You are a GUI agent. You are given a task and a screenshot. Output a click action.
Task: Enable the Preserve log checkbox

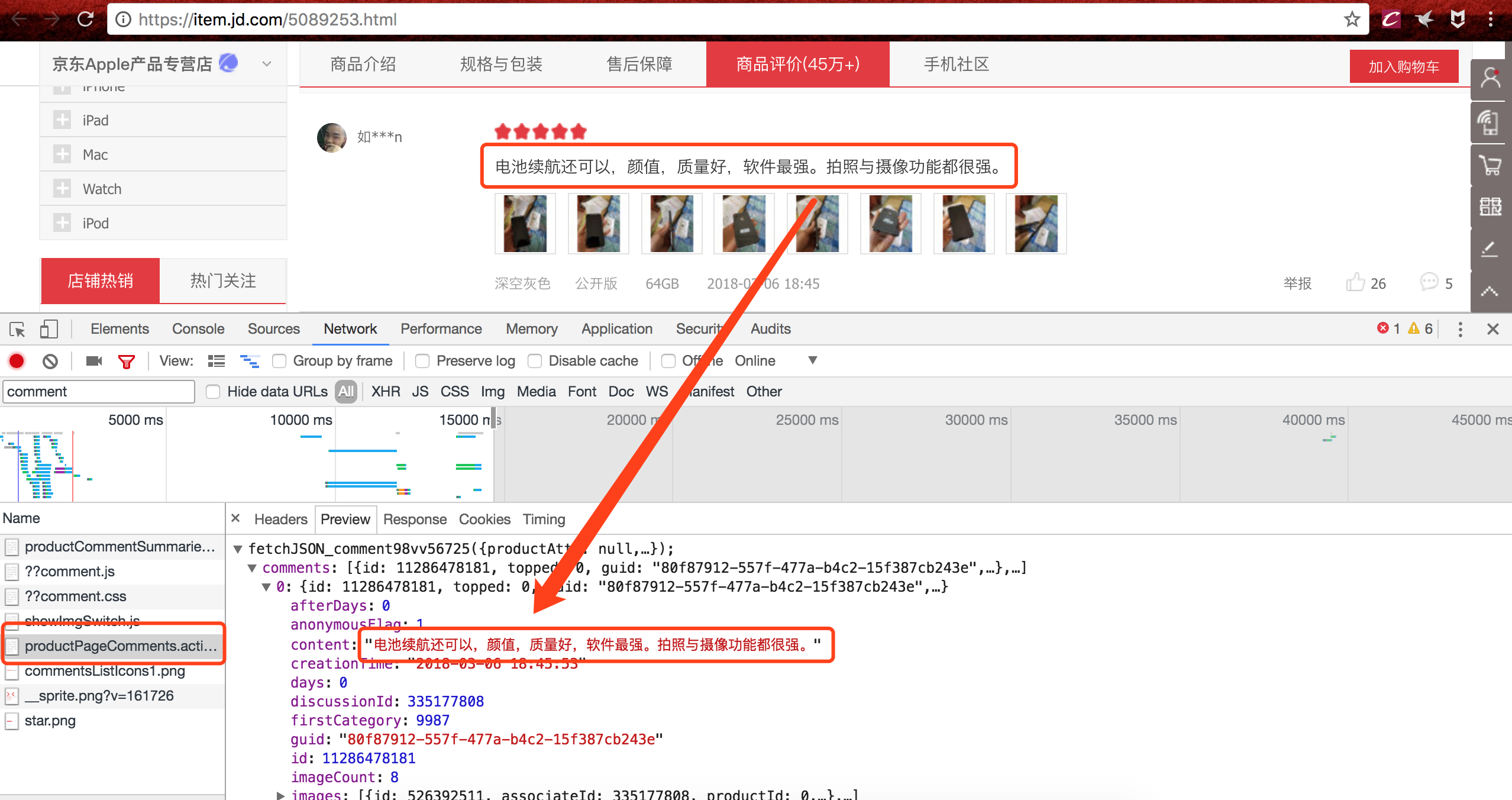pyautogui.click(x=422, y=361)
